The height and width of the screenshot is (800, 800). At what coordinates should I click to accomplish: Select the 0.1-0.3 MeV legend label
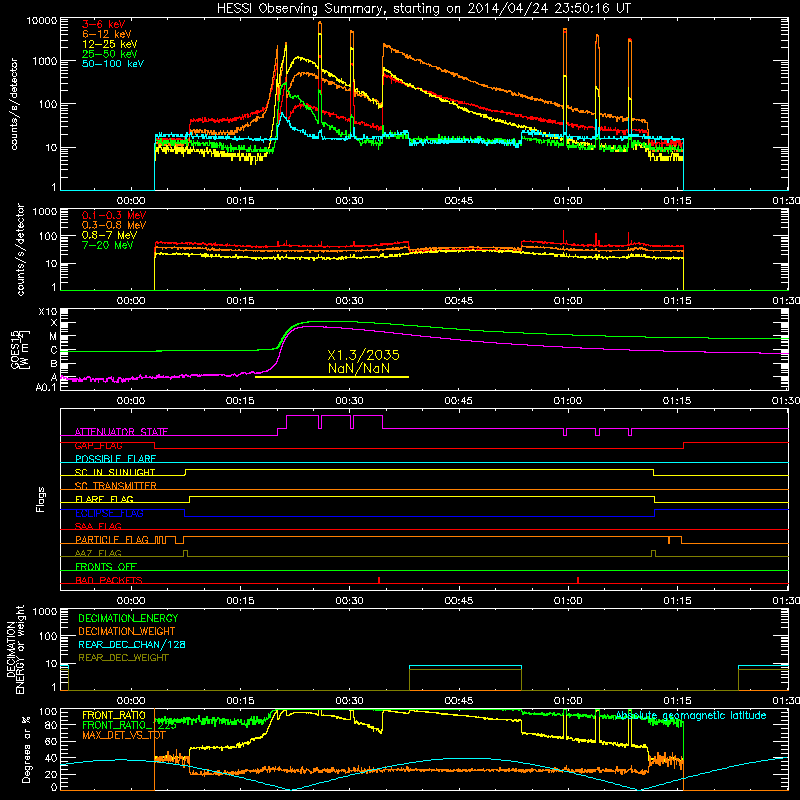pyautogui.click(x=114, y=215)
